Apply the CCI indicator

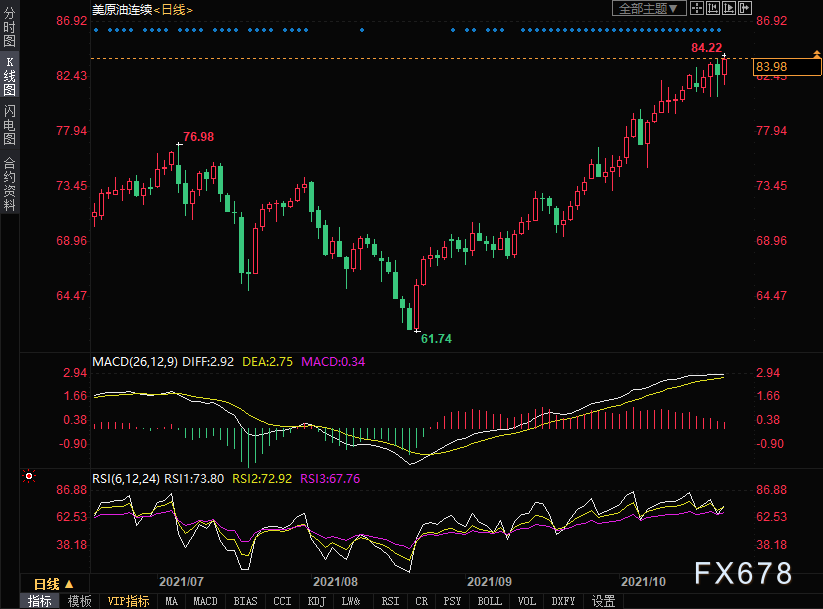click(282, 601)
